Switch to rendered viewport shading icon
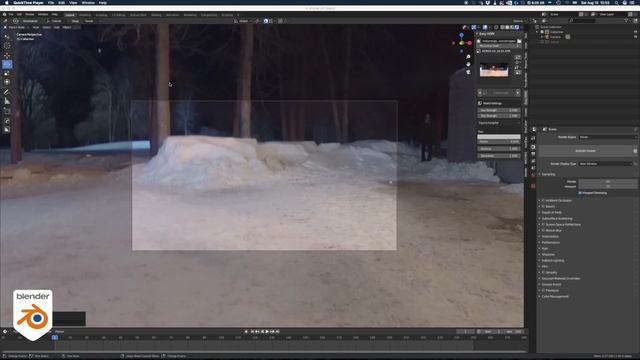The width and height of the screenshot is (640, 360). click(517, 27)
